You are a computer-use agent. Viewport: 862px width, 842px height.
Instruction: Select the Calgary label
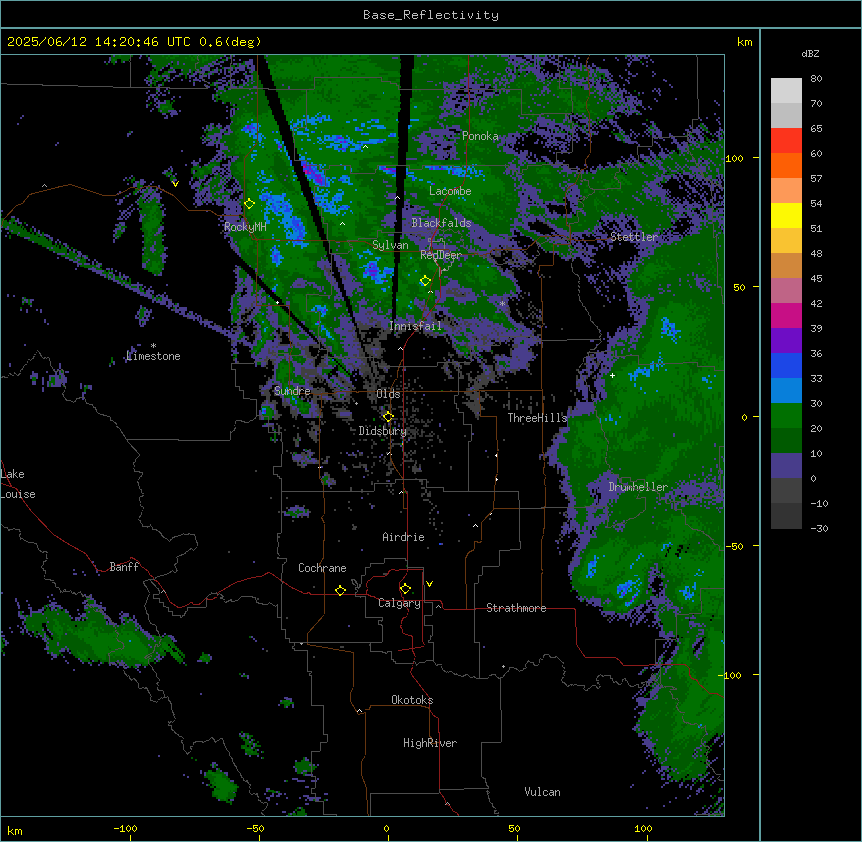tap(399, 603)
